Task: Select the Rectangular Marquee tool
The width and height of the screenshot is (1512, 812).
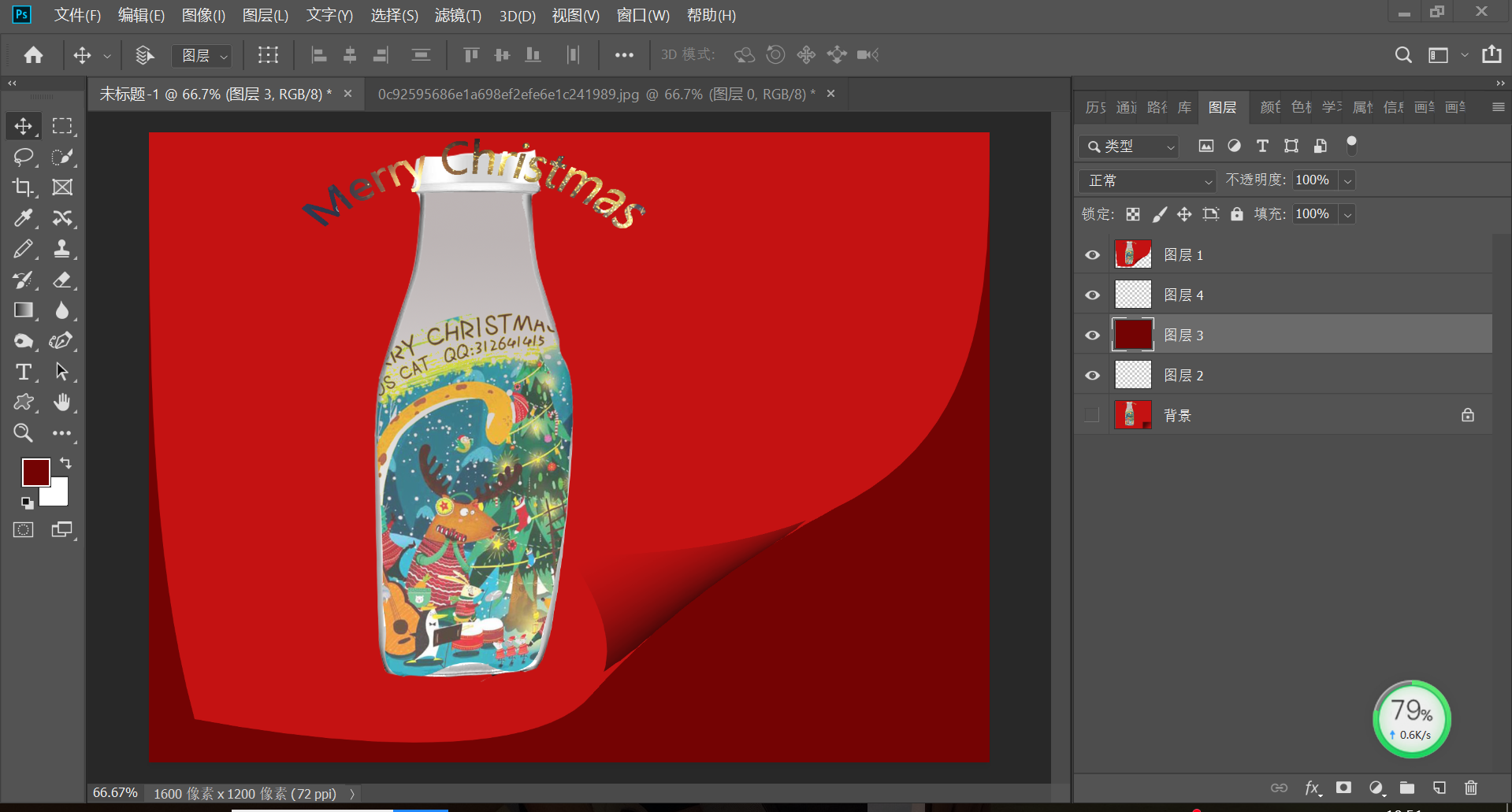Action: pyautogui.click(x=62, y=126)
